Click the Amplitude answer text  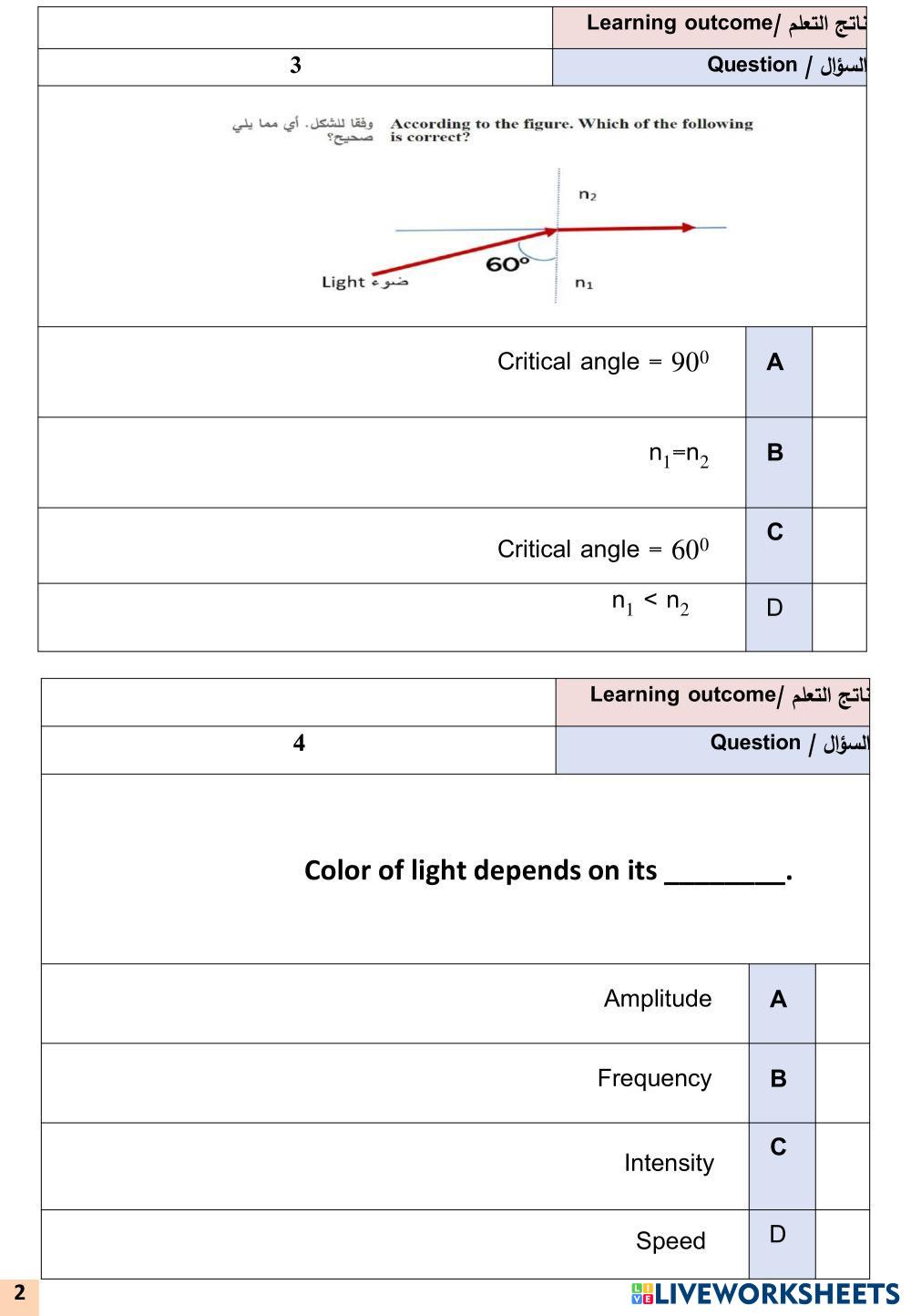click(x=658, y=999)
